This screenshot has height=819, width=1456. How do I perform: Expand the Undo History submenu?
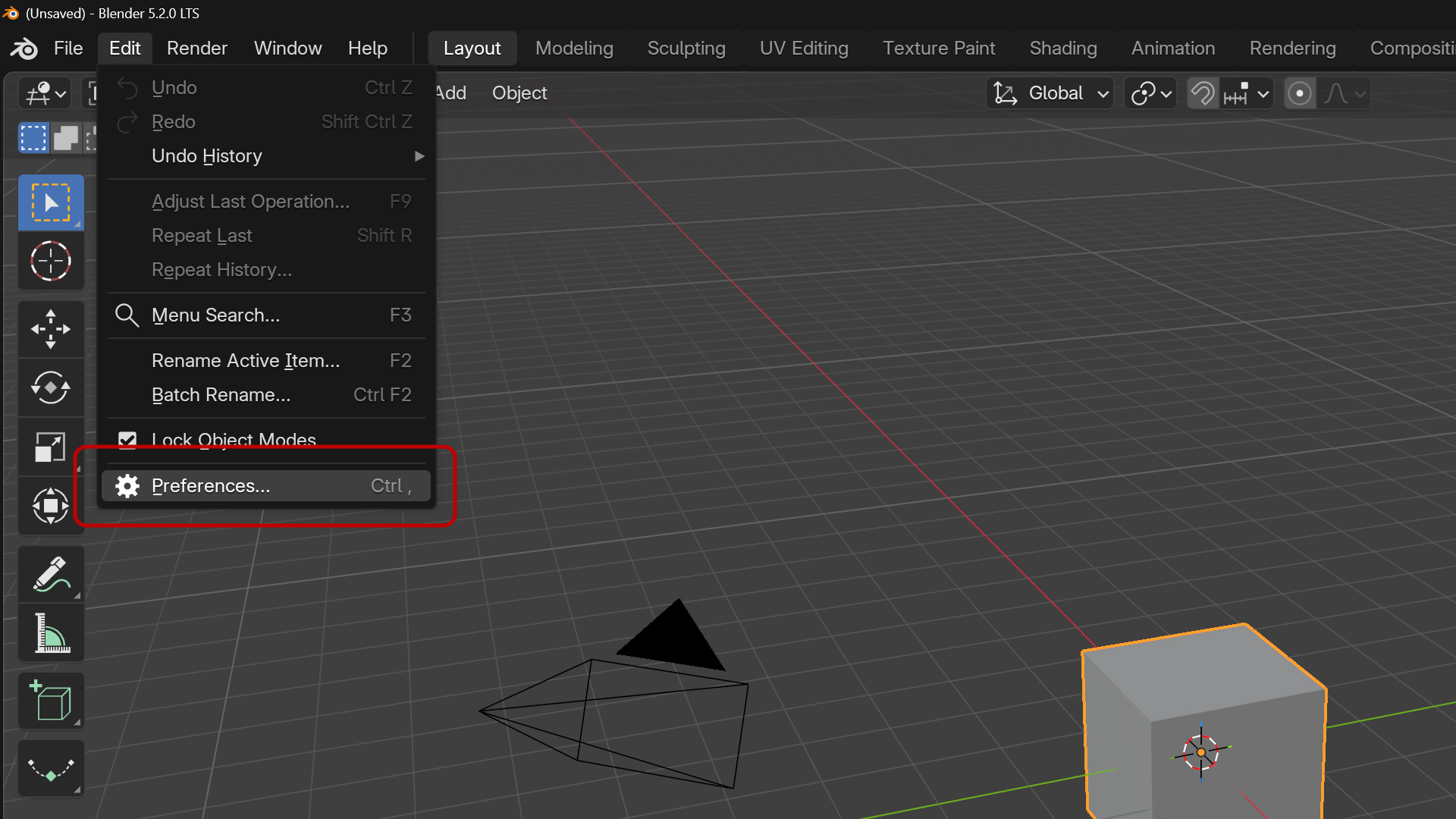(x=266, y=155)
